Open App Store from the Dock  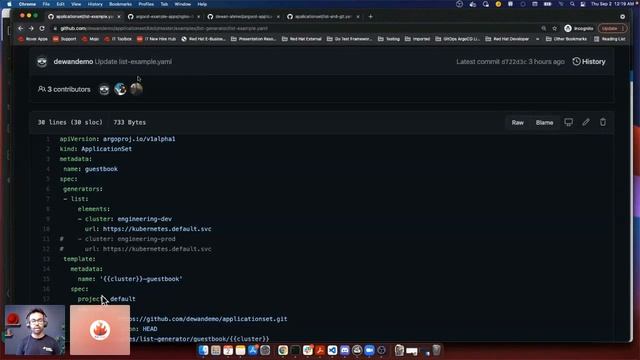click(253, 350)
